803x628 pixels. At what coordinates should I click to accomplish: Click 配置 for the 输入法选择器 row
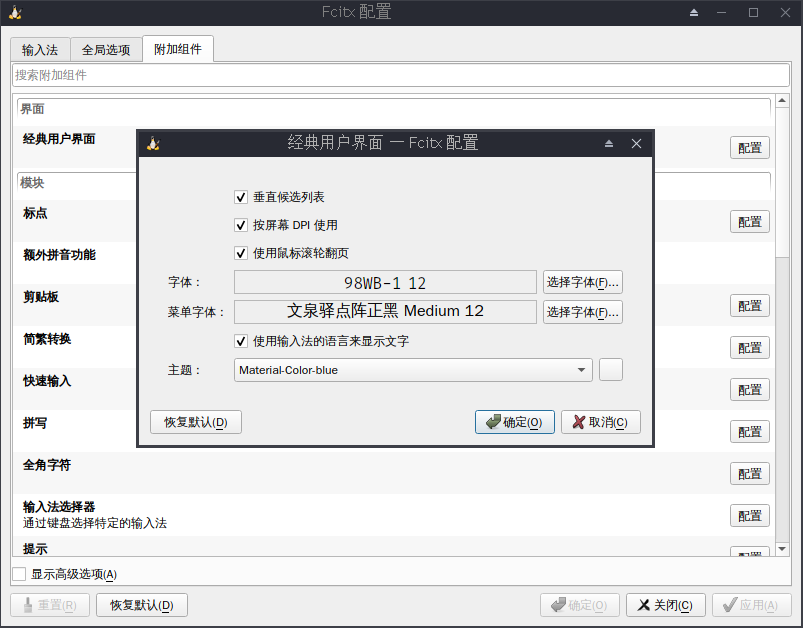750,516
